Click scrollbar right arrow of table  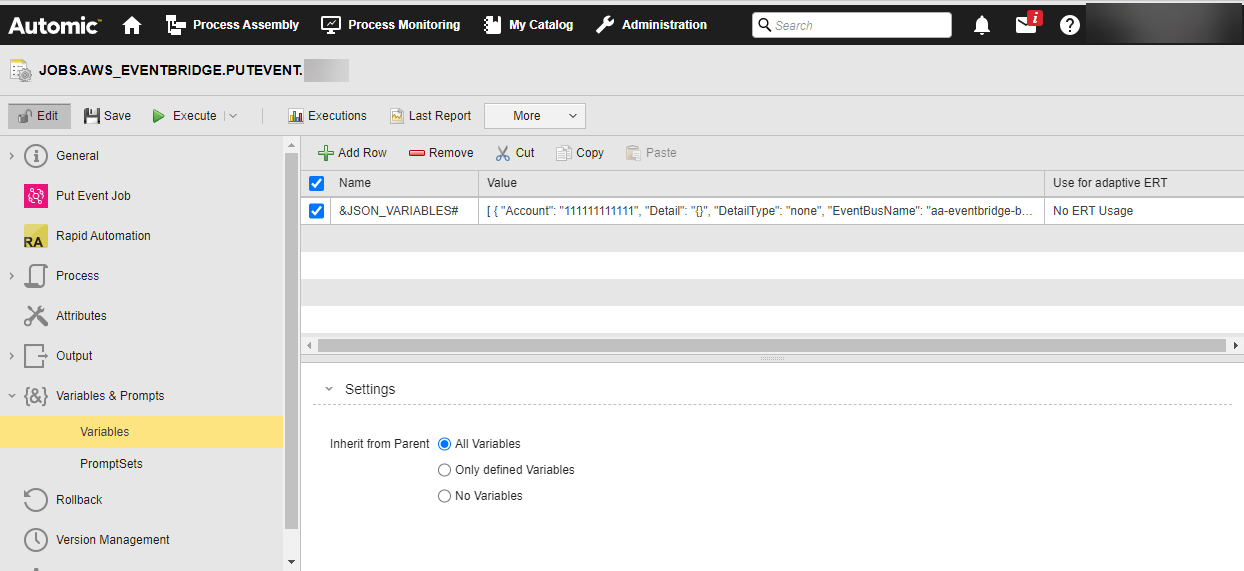coord(1236,345)
